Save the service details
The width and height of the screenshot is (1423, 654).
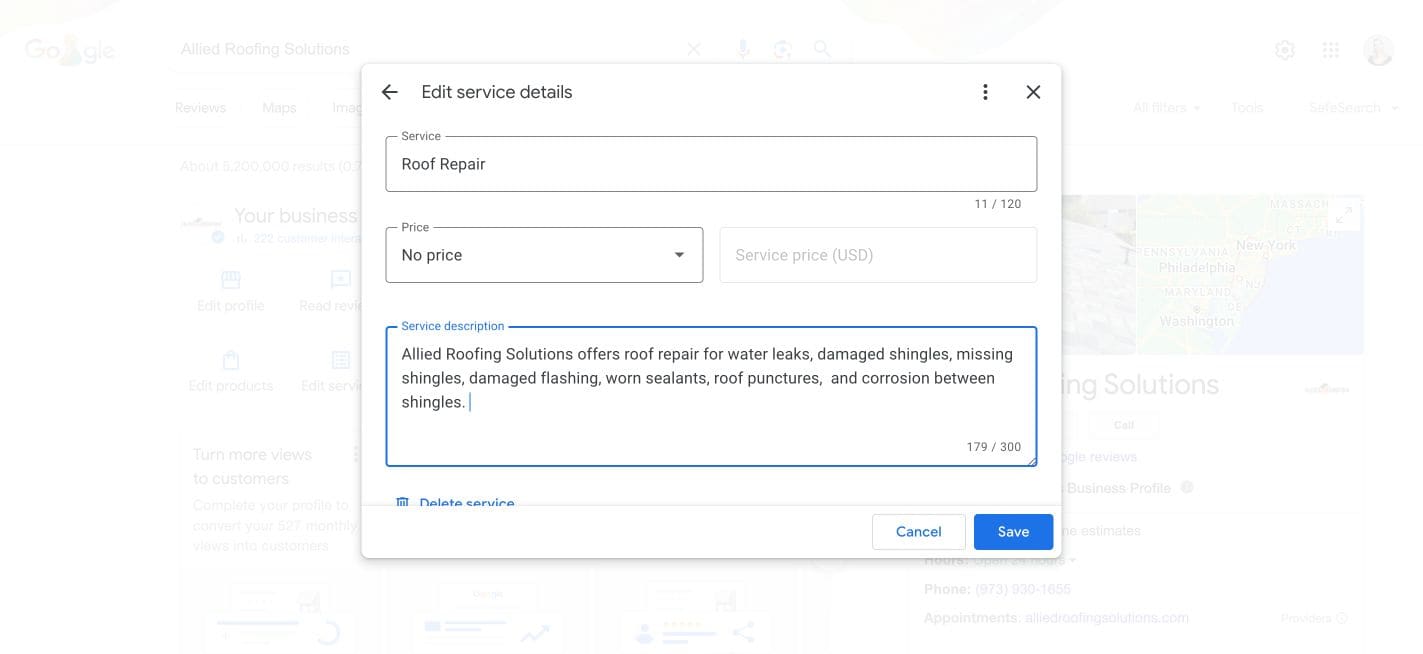1013,532
